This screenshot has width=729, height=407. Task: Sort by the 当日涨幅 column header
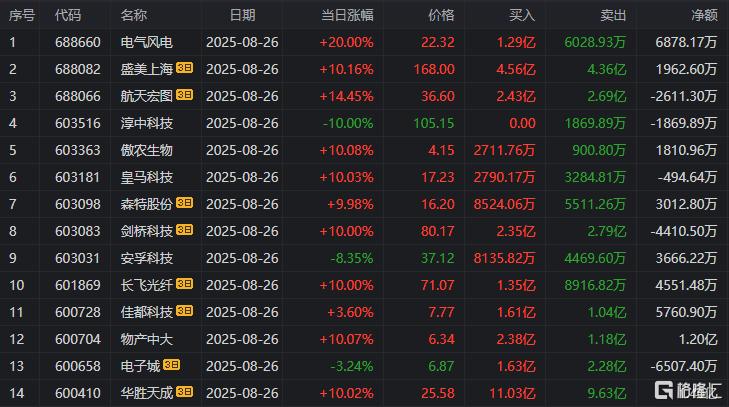[x=347, y=15]
